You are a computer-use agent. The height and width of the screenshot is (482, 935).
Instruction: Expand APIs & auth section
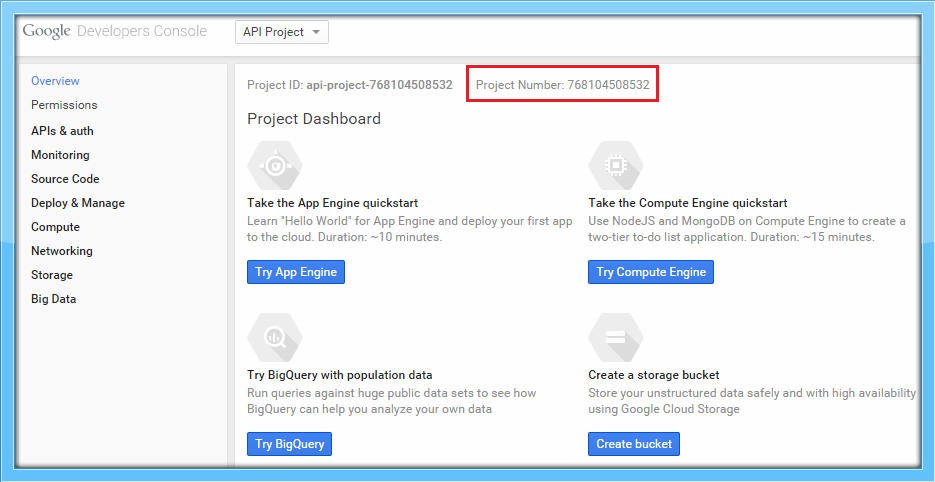(63, 131)
